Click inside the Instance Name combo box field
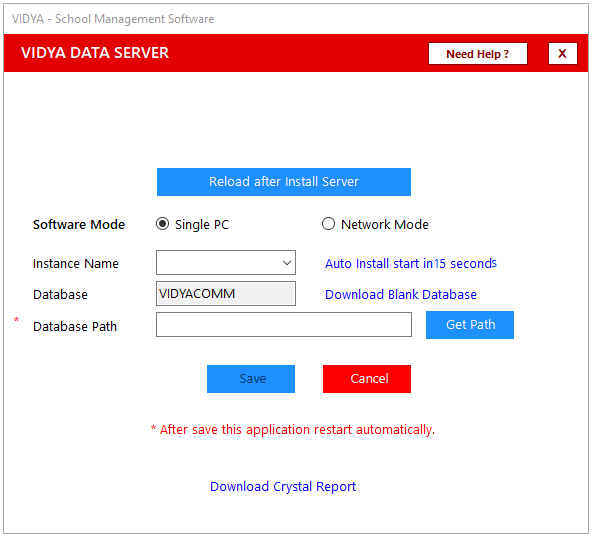The width and height of the screenshot is (593, 536). pos(226,263)
